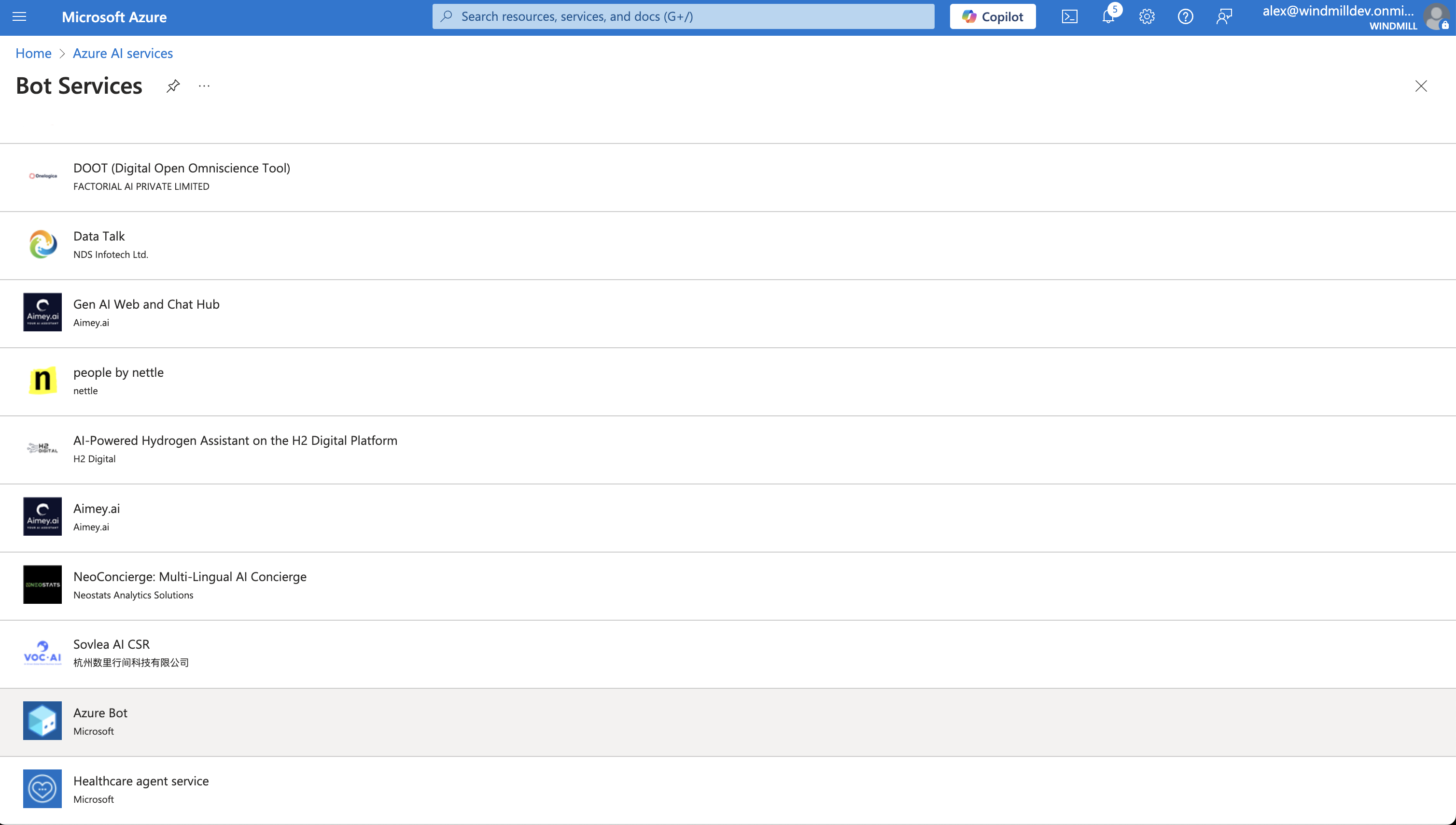1456x825 pixels.
Task: Open the portal settings gear
Action: (1147, 16)
